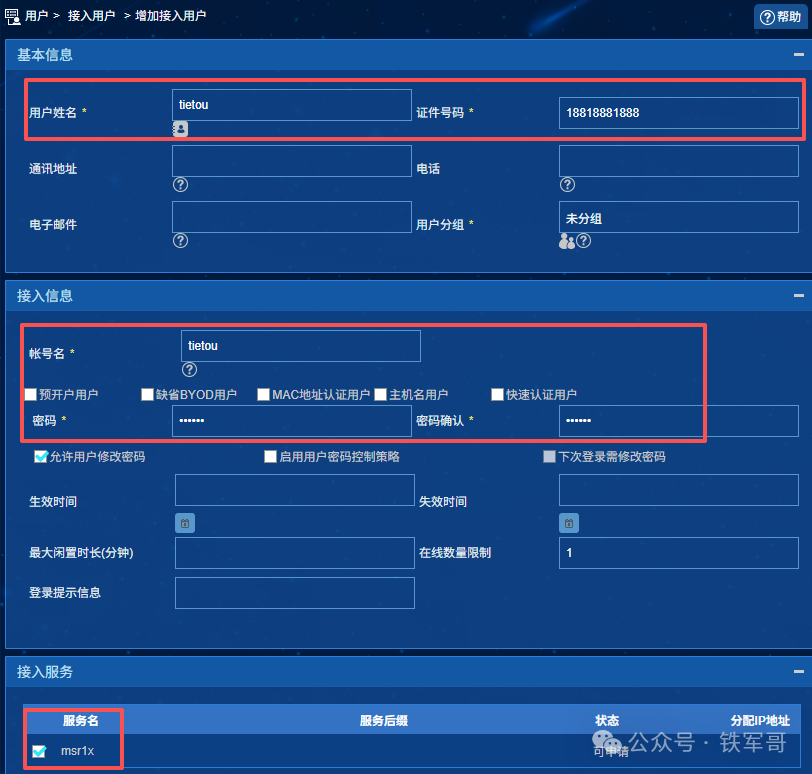Go to 用户 in breadcrumb
The height and width of the screenshot is (774, 812).
37,16
